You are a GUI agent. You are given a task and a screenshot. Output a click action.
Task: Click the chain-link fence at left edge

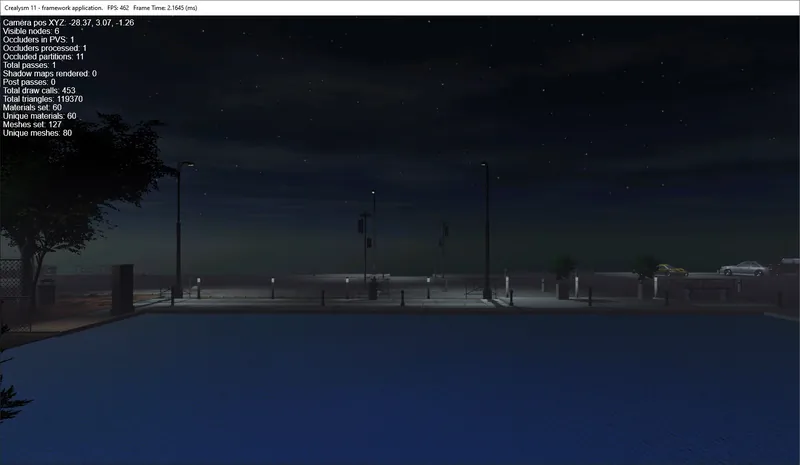11,293
